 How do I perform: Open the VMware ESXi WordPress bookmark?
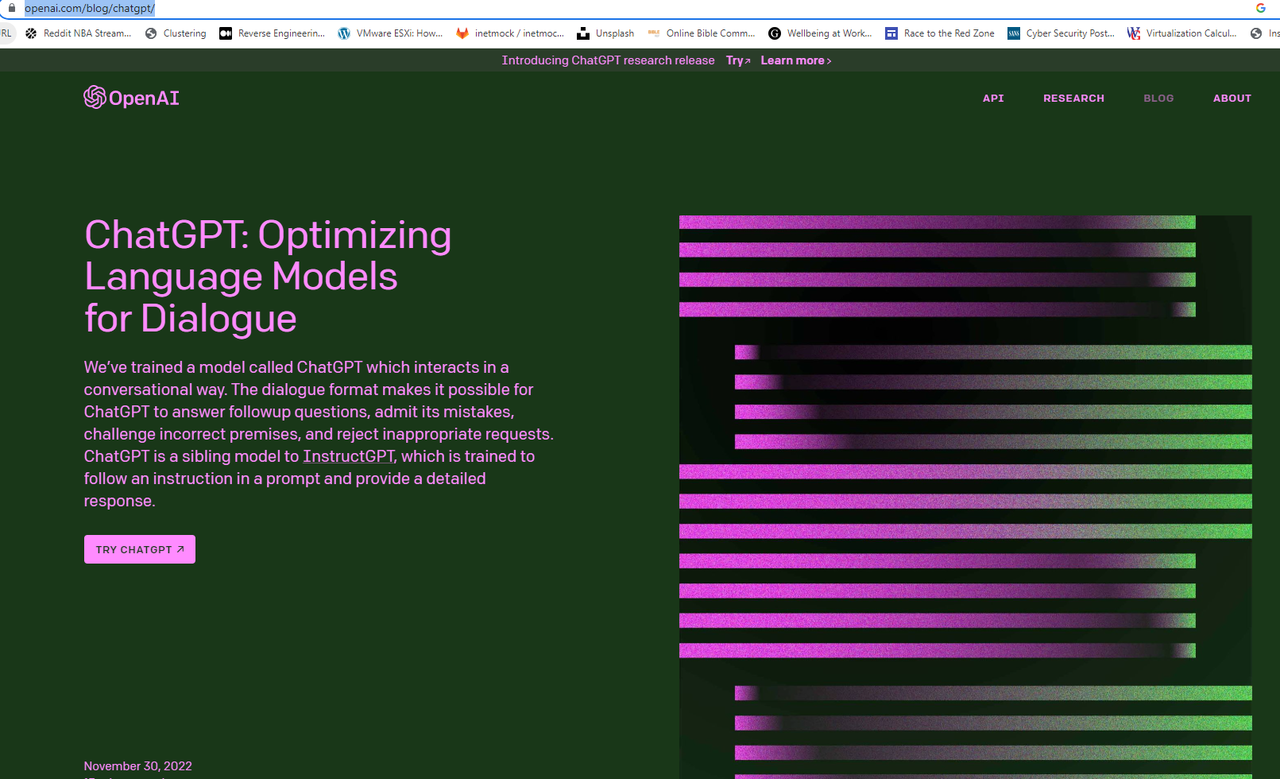tap(390, 33)
